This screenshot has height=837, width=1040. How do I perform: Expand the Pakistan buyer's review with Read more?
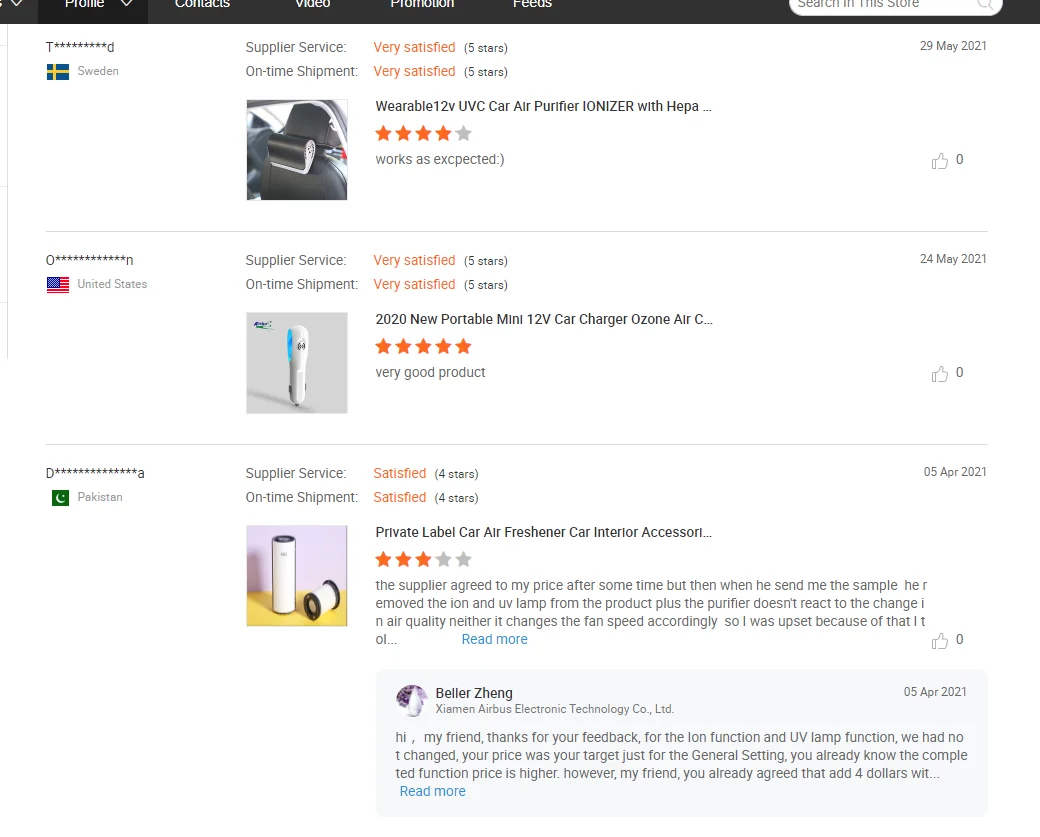pyautogui.click(x=494, y=640)
